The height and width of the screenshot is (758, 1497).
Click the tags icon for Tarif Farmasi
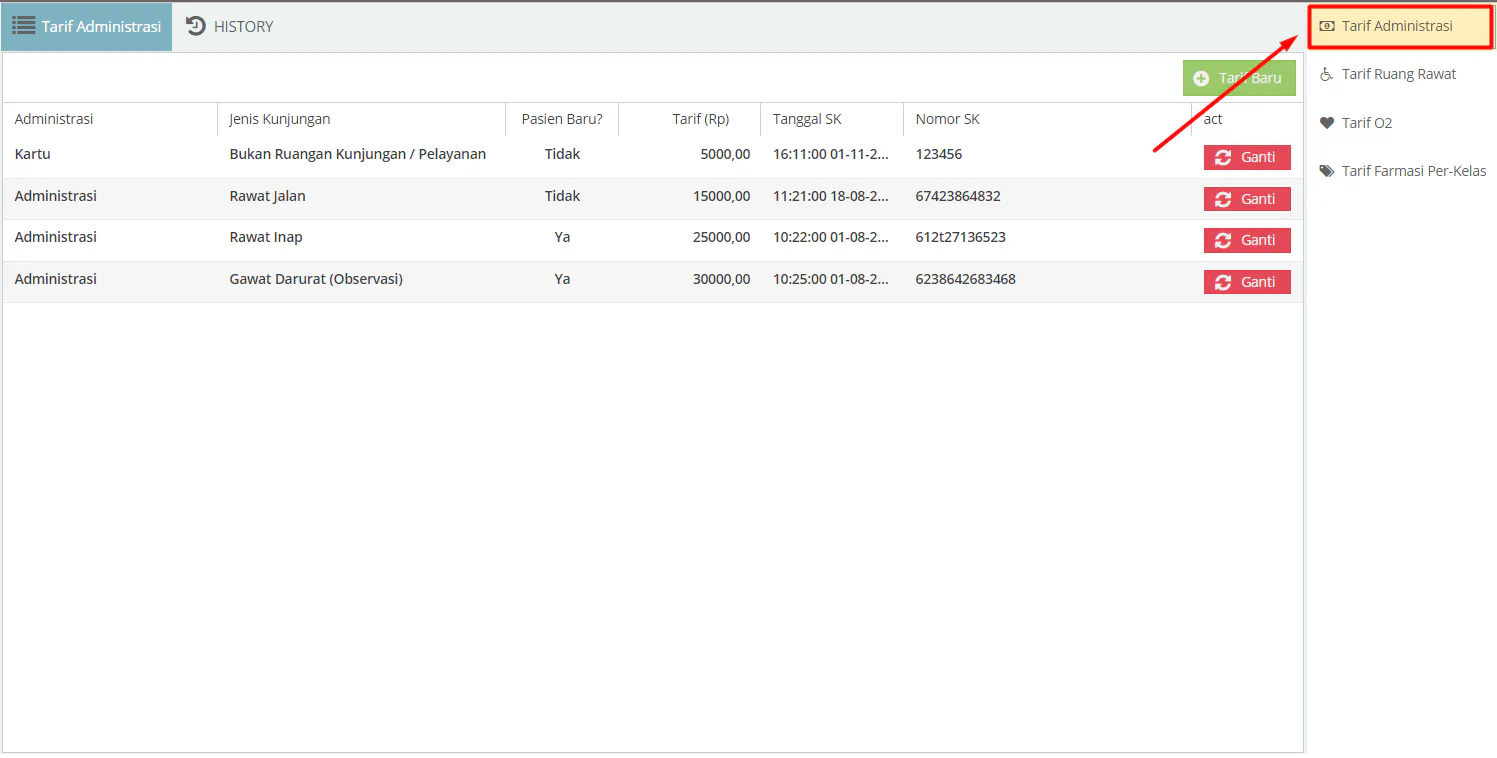tap(1327, 171)
